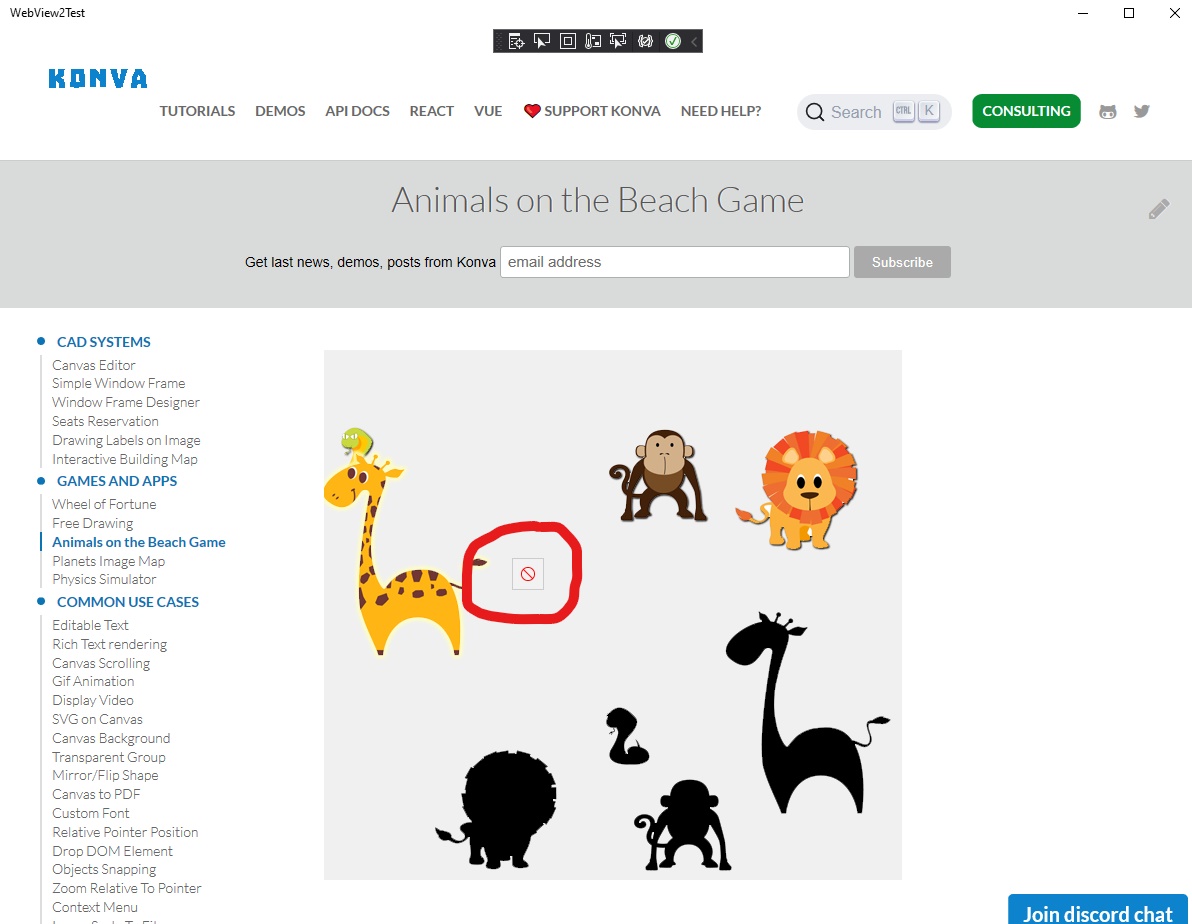Click the green CONSULTING button
The image size is (1192, 924).
pyautogui.click(x=1026, y=111)
